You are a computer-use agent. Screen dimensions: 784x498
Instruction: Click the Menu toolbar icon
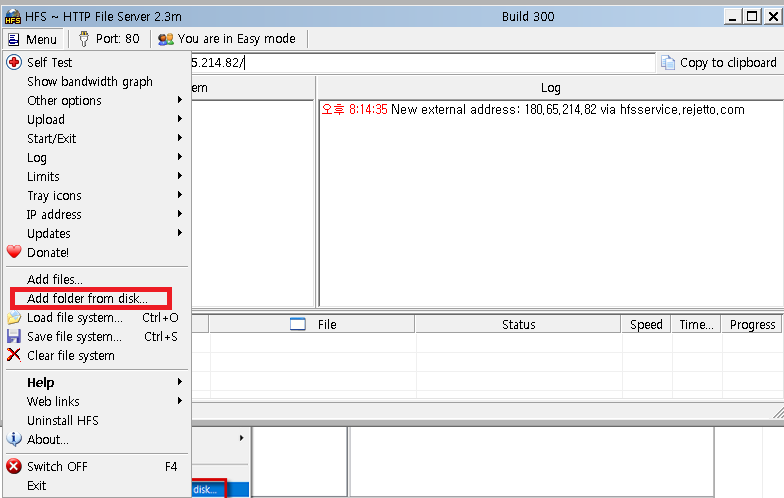tap(14, 39)
